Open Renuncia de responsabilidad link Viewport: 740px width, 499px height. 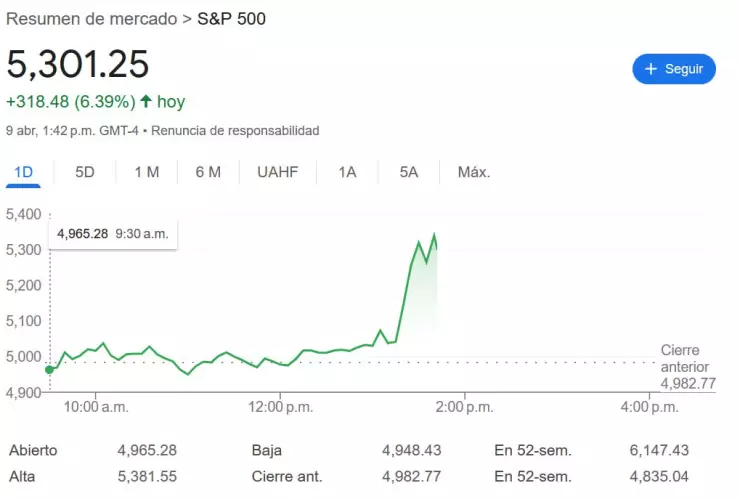236,131
